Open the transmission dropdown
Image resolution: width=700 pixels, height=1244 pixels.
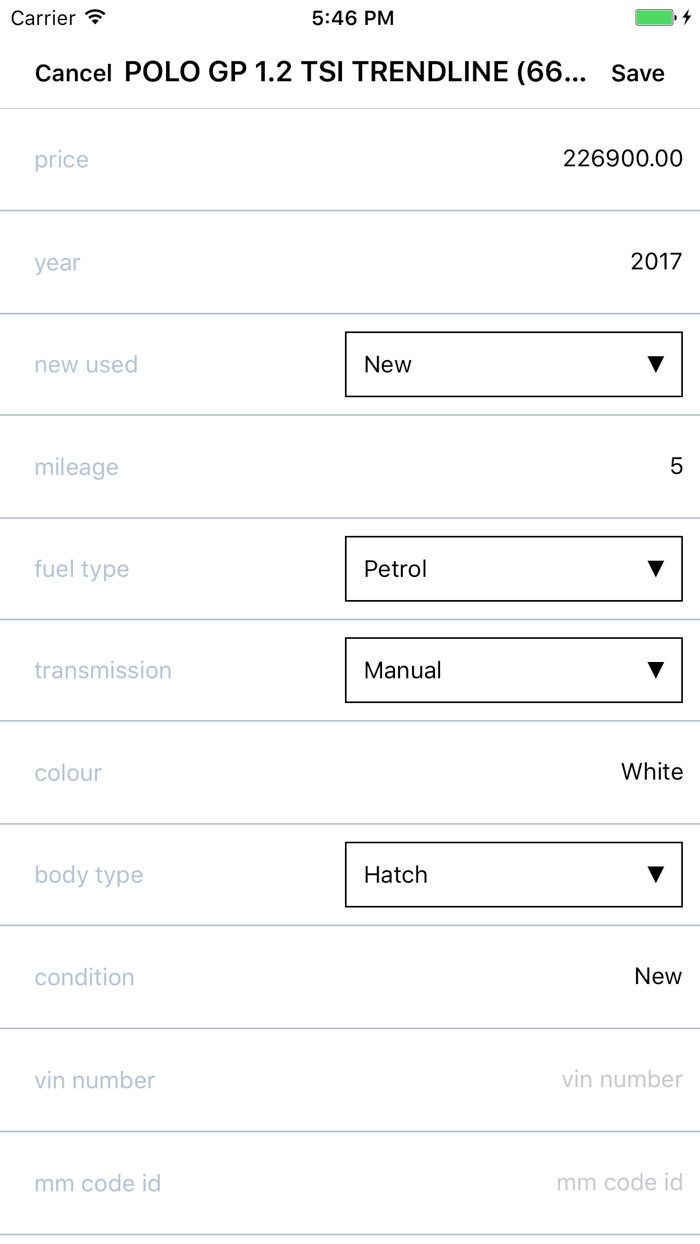513,670
